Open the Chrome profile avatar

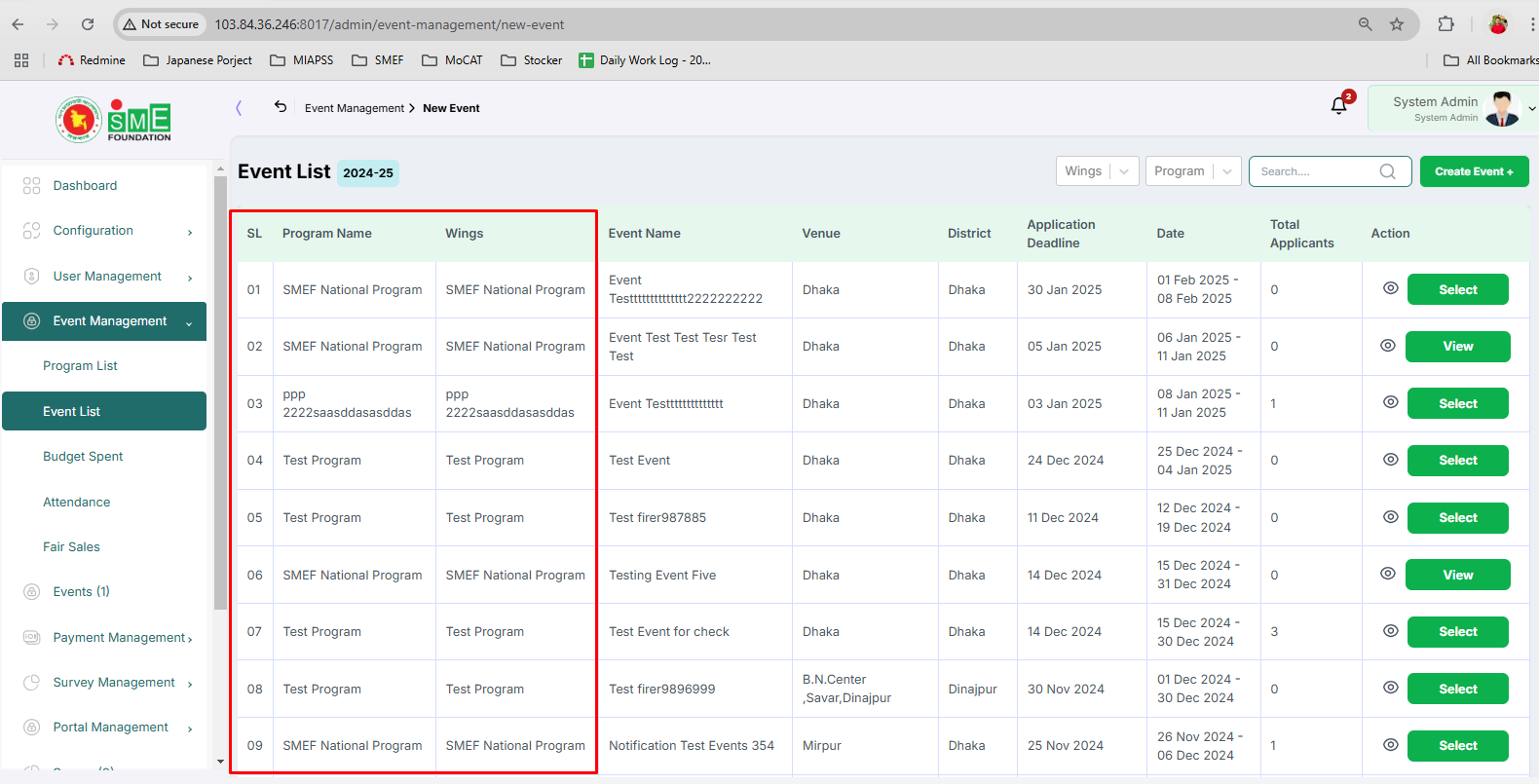pyautogui.click(x=1498, y=24)
